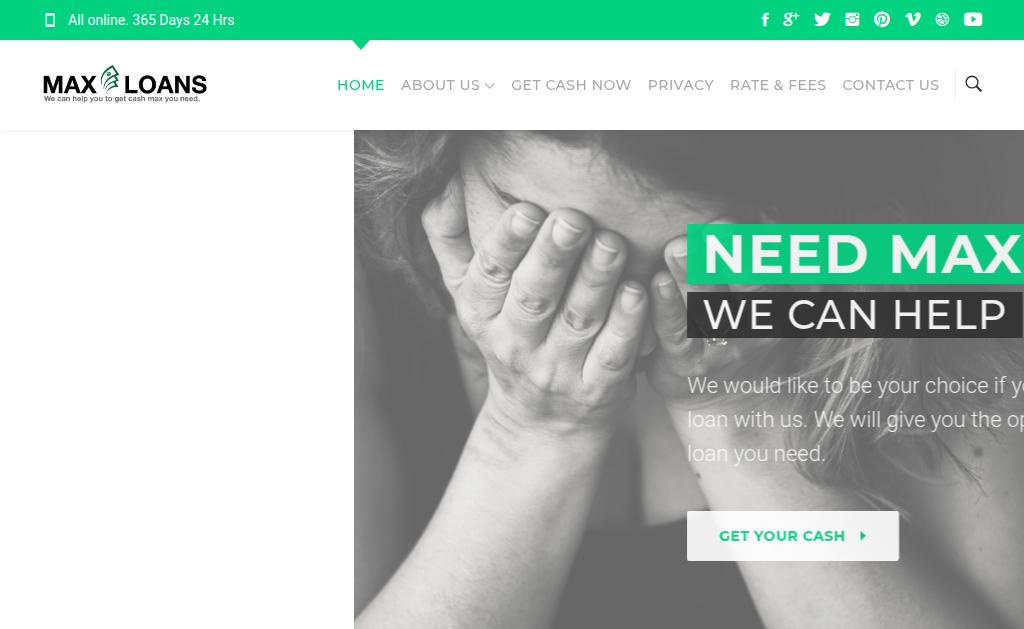Screen dimensions: 1024x629
Task: Open the Facebook social link
Action: point(765,20)
